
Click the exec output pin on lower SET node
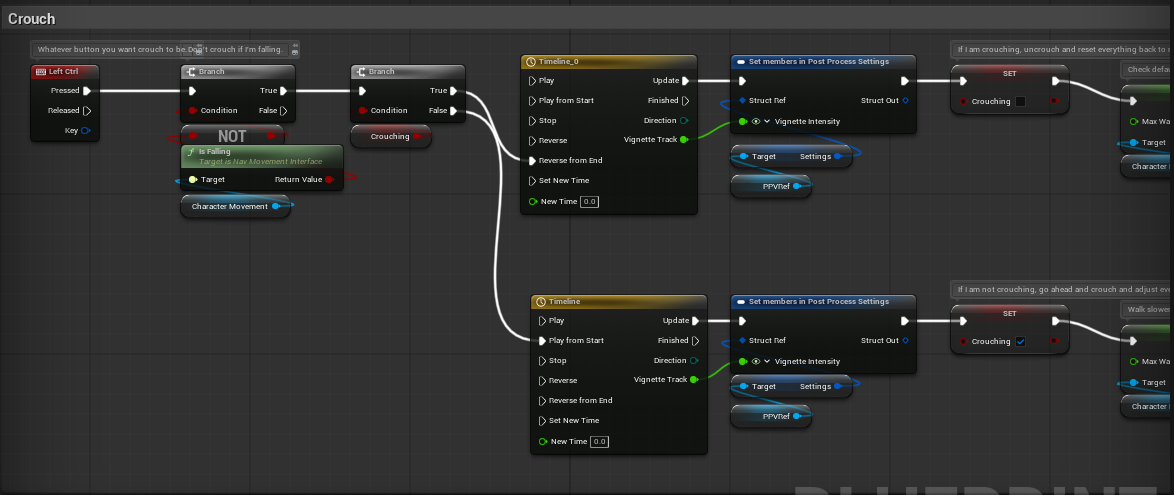(1056, 321)
